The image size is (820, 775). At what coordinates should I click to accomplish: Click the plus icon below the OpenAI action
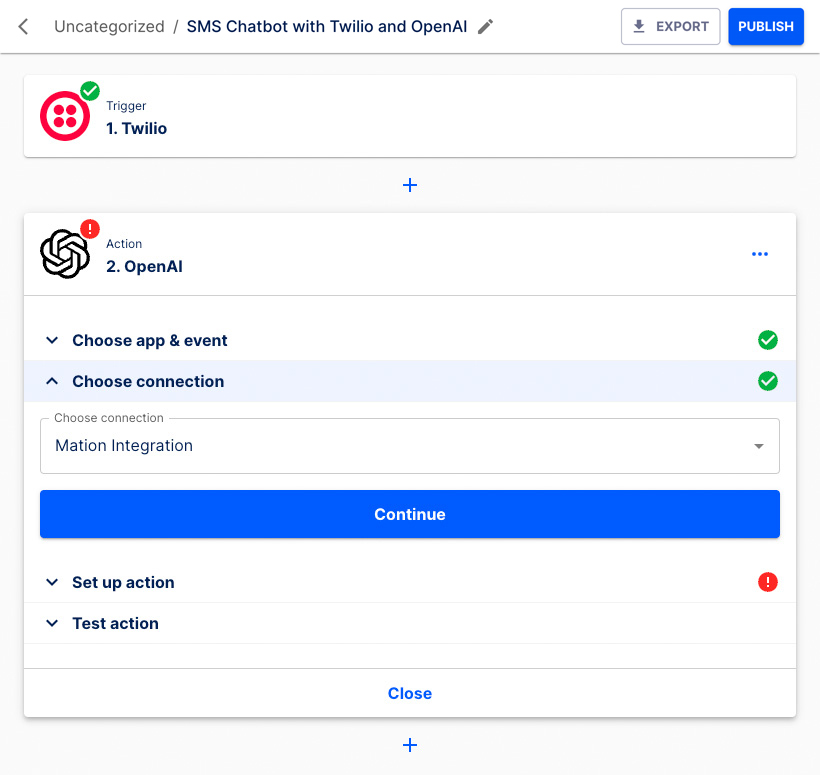tap(410, 745)
